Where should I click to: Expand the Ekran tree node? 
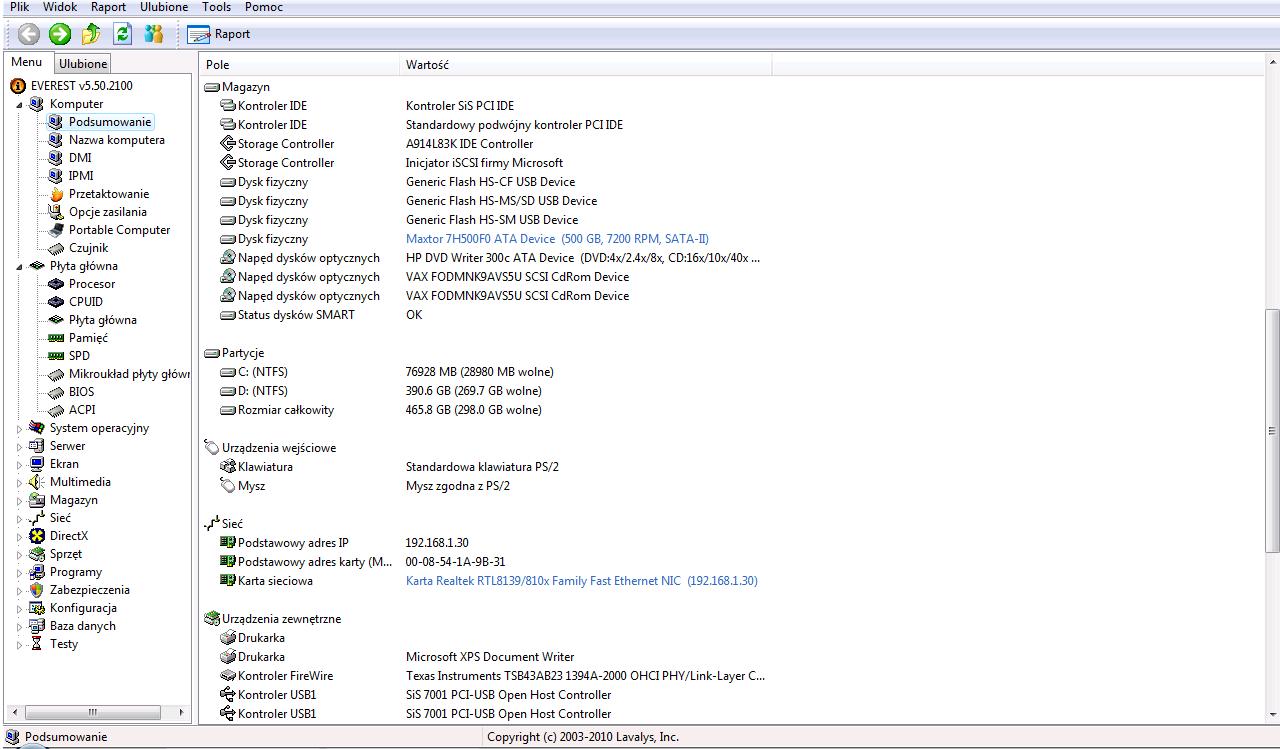pyautogui.click(x=19, y=464)
